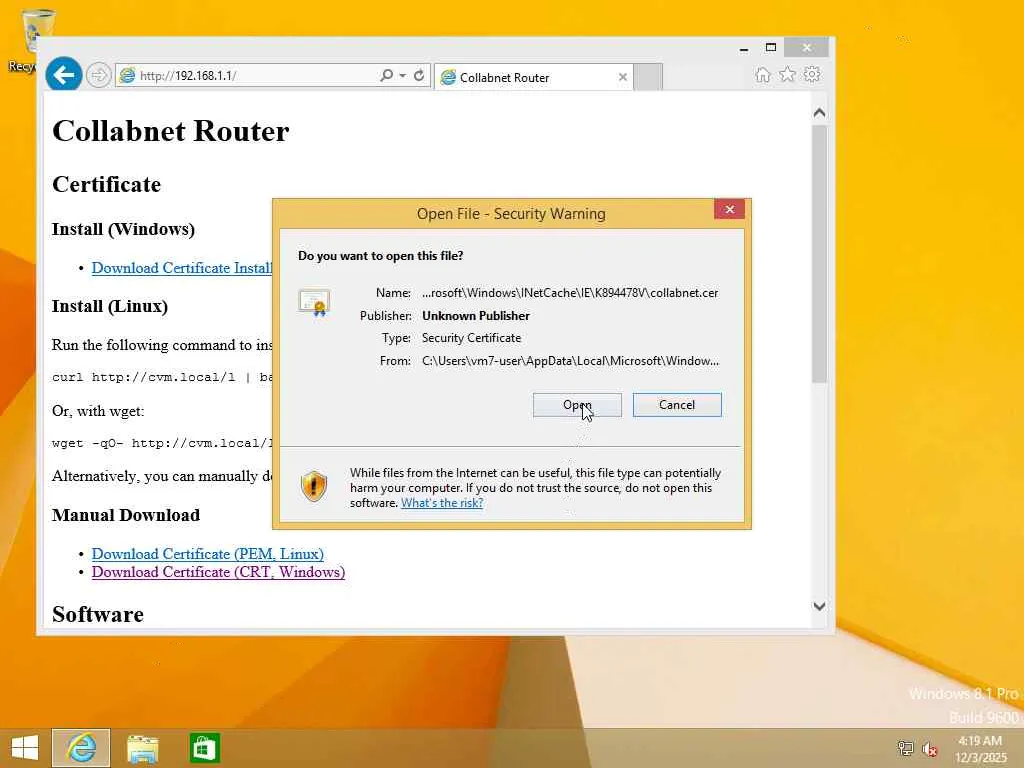Click the page scrollbar down arrow
Viewport: 1024px width, 768px height.
[x=820, y=606]
